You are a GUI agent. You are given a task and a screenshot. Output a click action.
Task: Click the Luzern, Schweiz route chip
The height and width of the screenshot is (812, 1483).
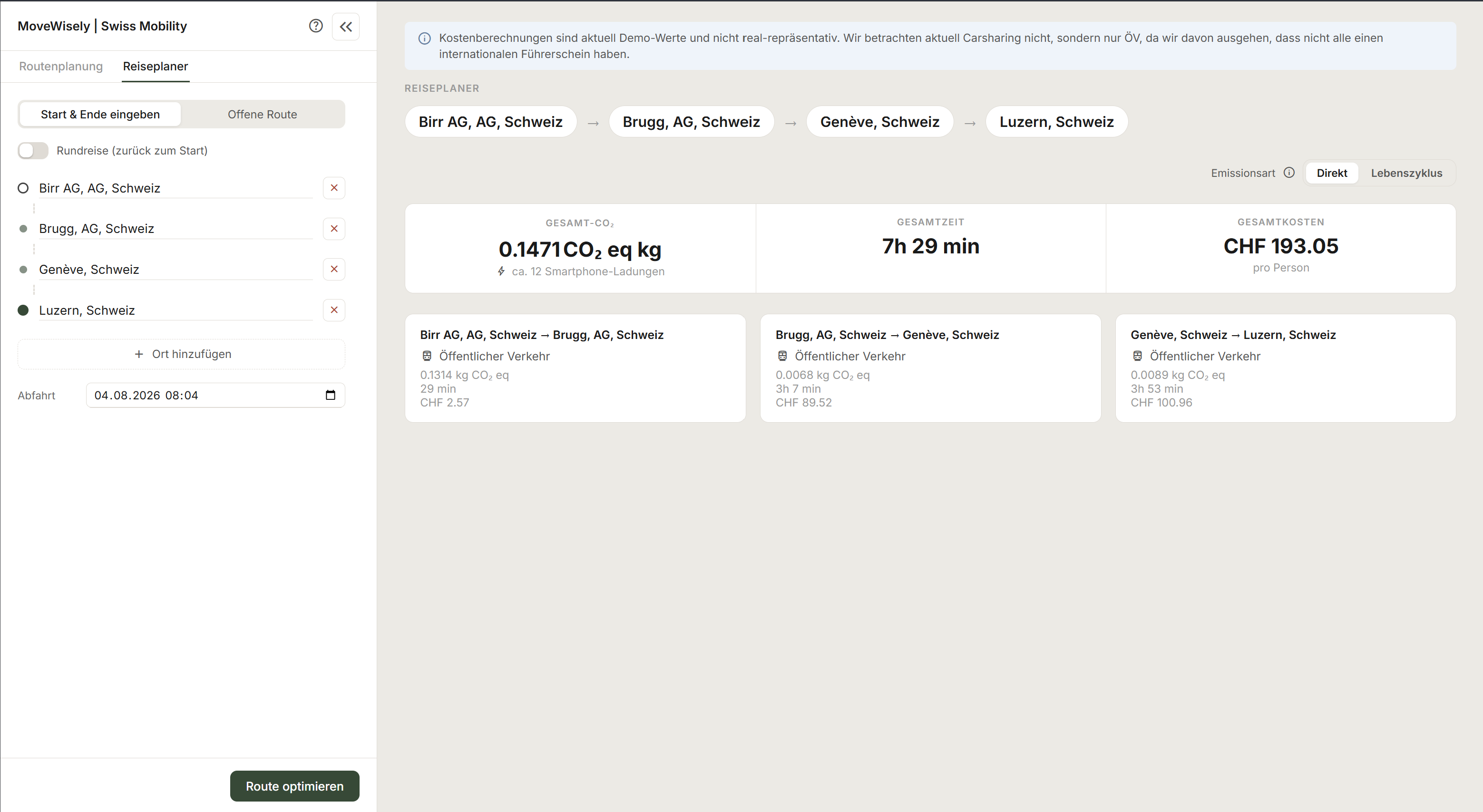(1056, 121)
